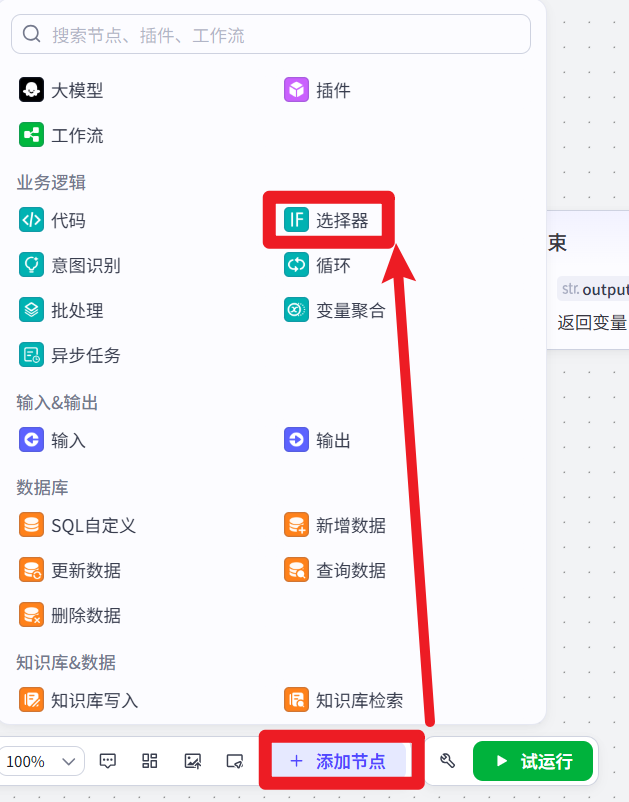The image size is (629, 802).
Task: Click the 添加节点 button
Action: coord(338,761)
